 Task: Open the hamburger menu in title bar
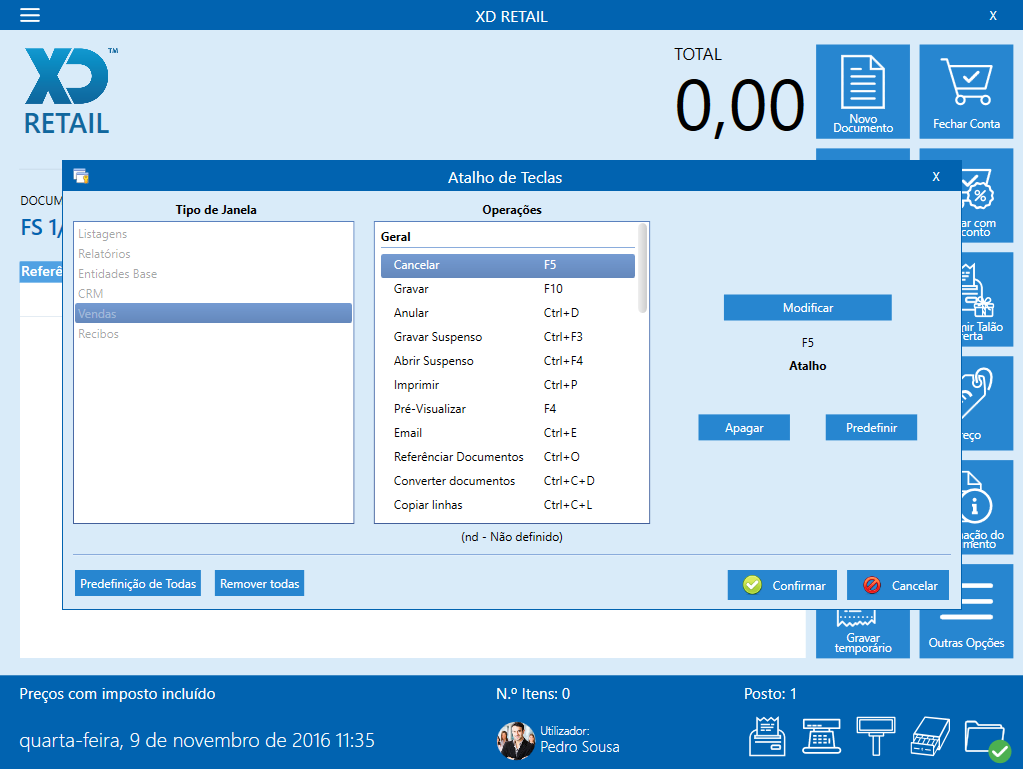30,16
